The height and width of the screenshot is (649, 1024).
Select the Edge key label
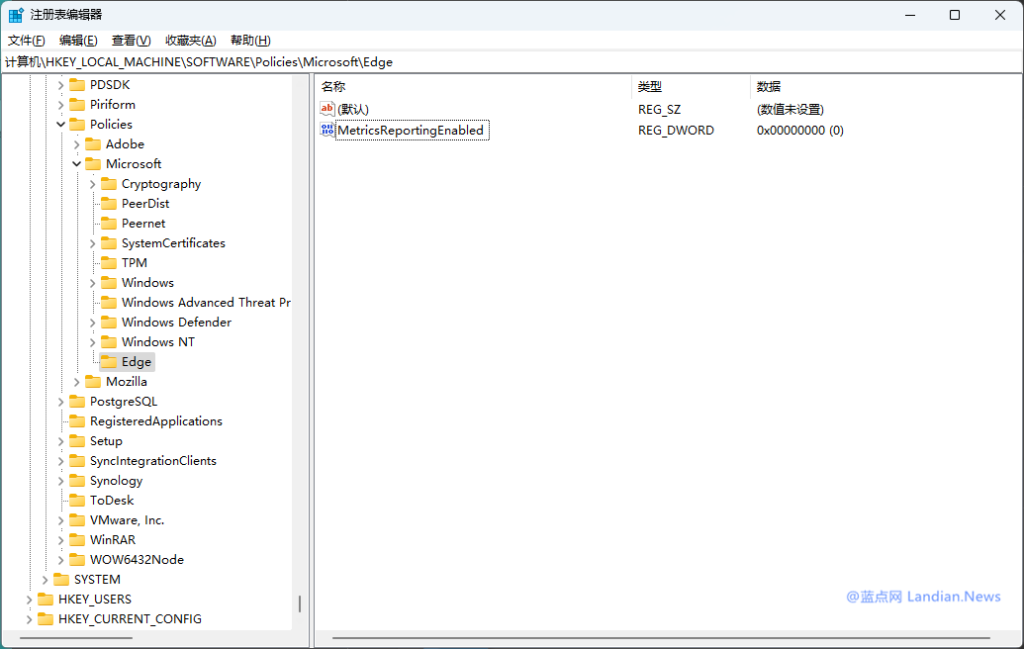point(136,362)
